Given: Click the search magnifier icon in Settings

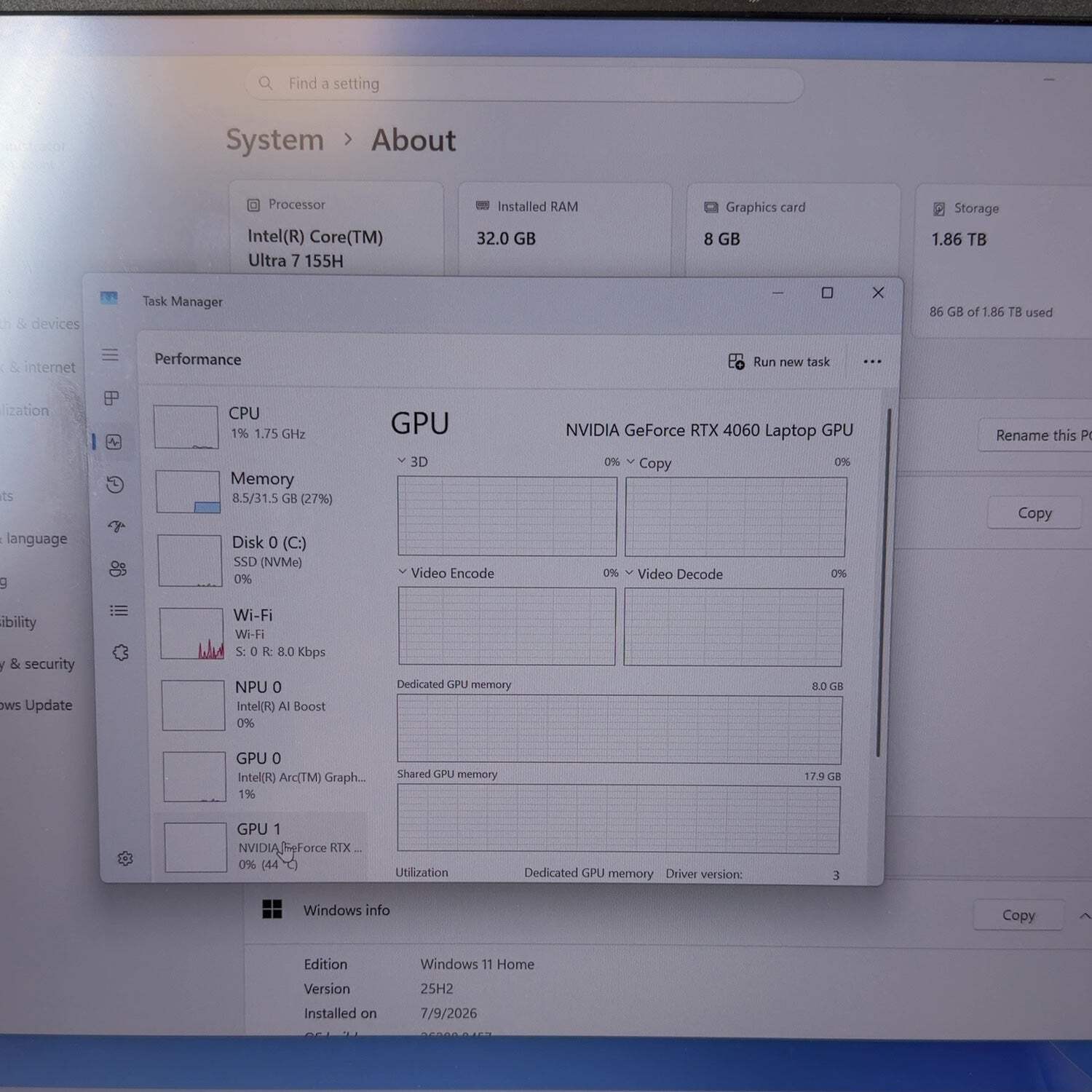Looking at the screenshot, I should 266,83.
